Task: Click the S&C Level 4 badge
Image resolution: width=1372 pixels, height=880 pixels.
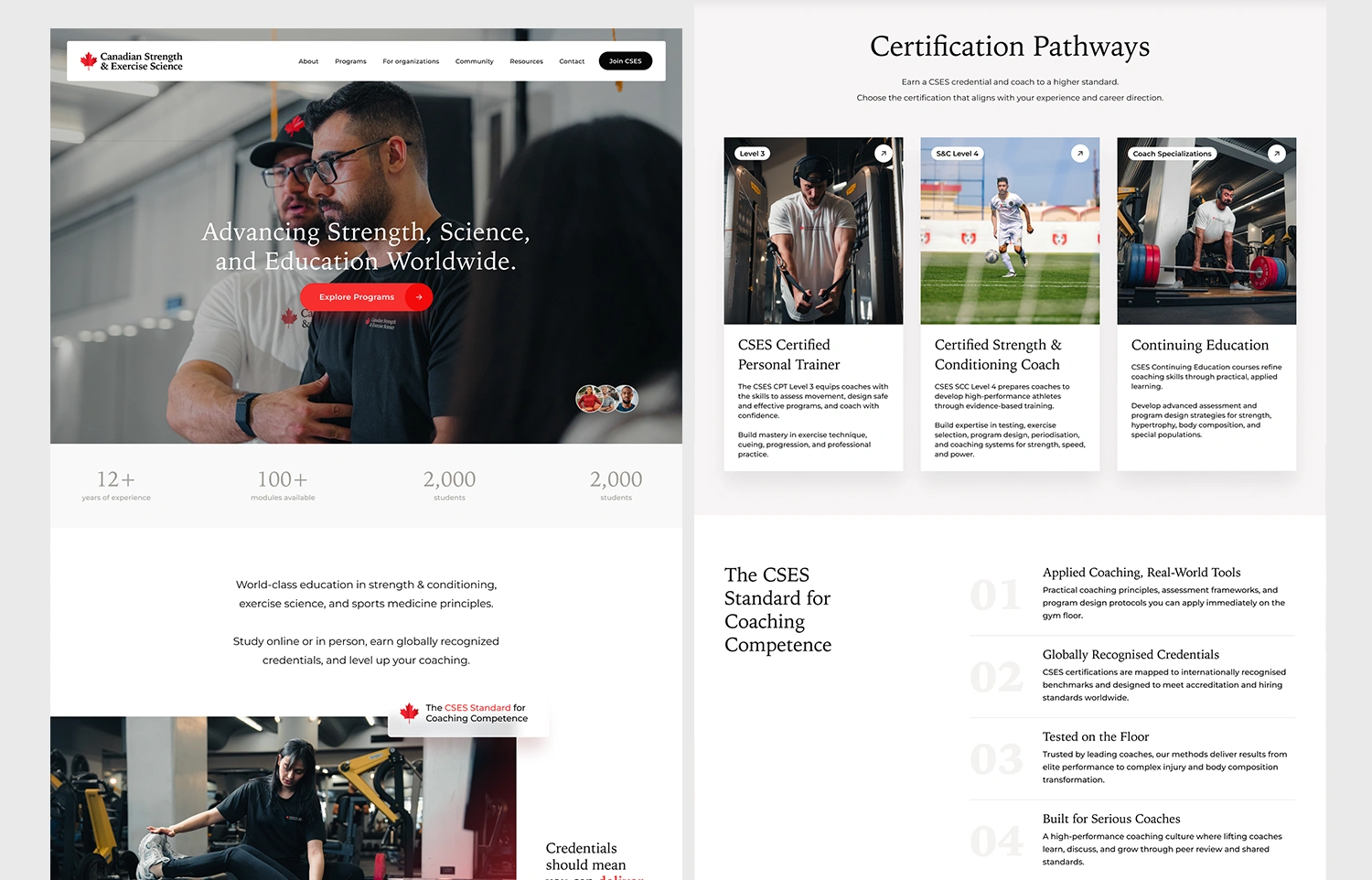Action: pos(958,154)
